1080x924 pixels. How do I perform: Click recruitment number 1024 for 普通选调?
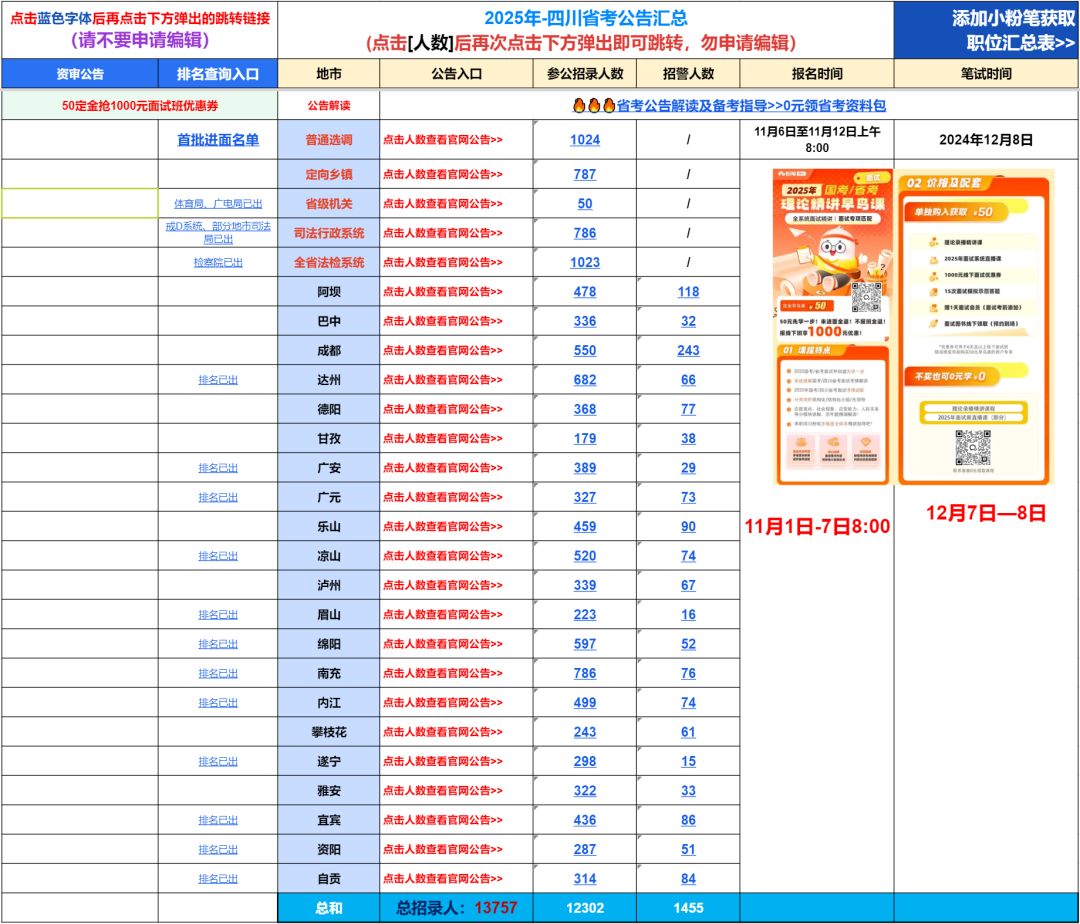point(585,140)
